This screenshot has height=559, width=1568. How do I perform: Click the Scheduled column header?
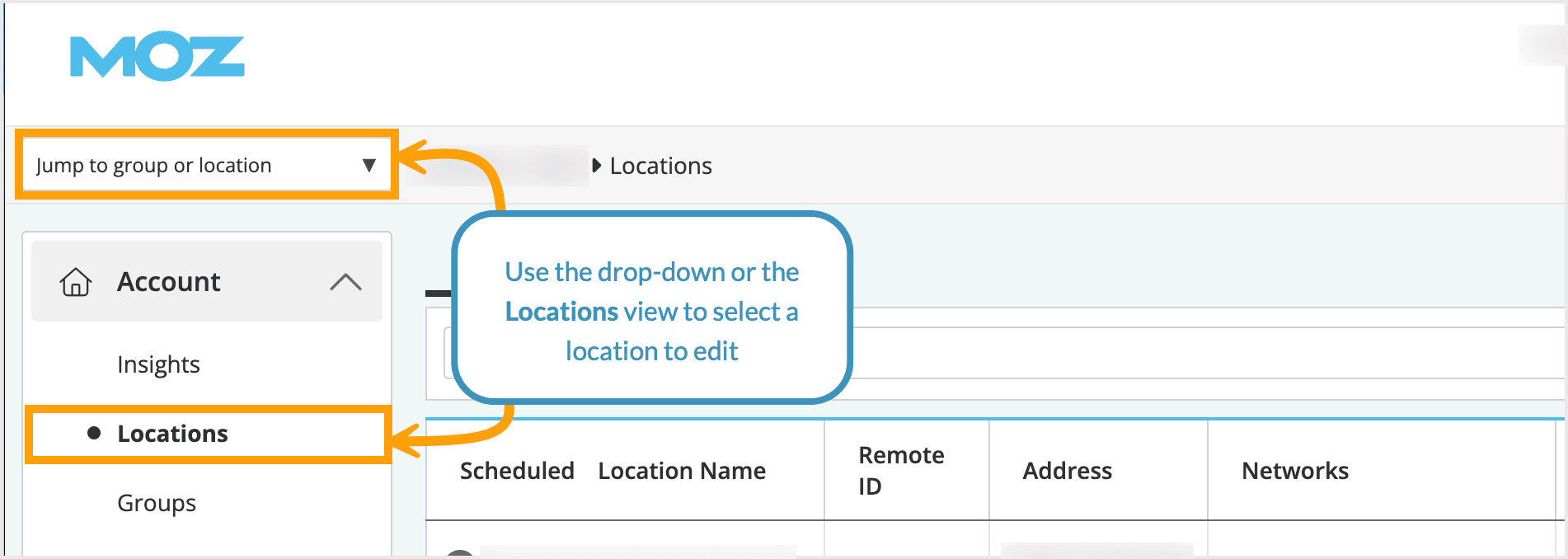pyautogui.click(x=517, y=471)
